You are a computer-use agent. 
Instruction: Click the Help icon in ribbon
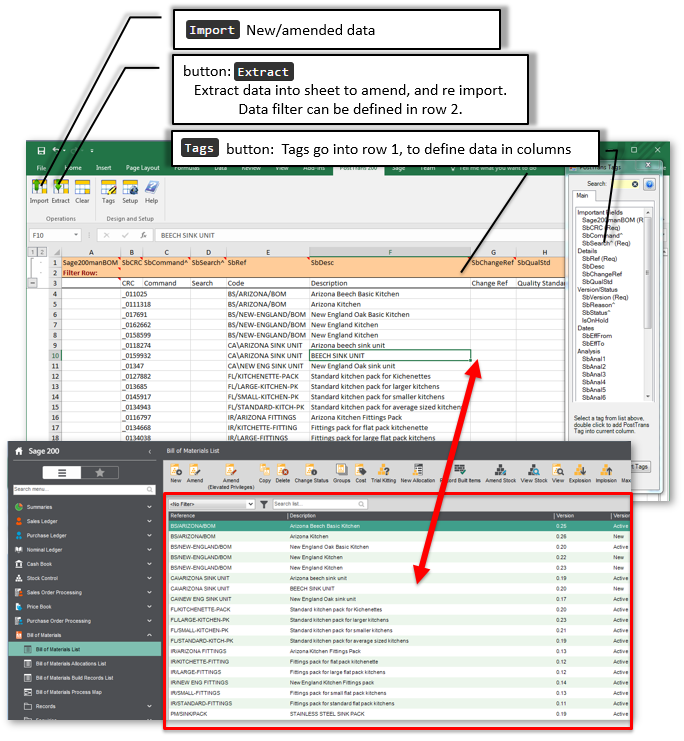pos(151,188)
